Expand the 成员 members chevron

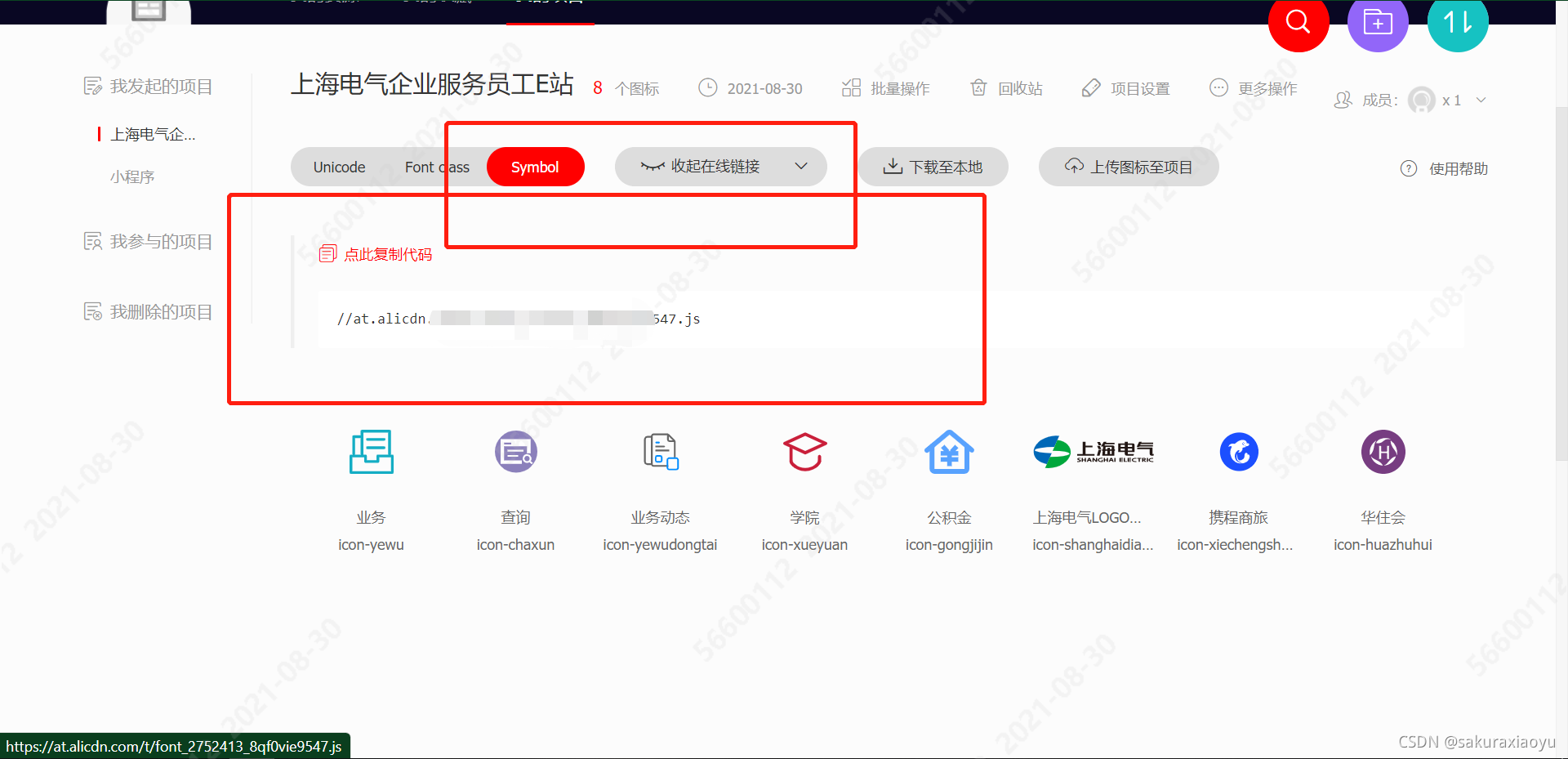click(1481, 100)
